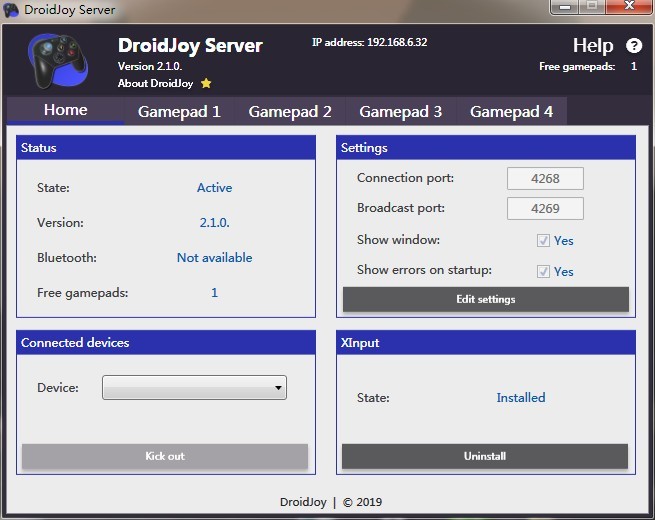This screenshot has height=520, width=655.
Task: Click the Help text link
Action: tap(592, 45)
